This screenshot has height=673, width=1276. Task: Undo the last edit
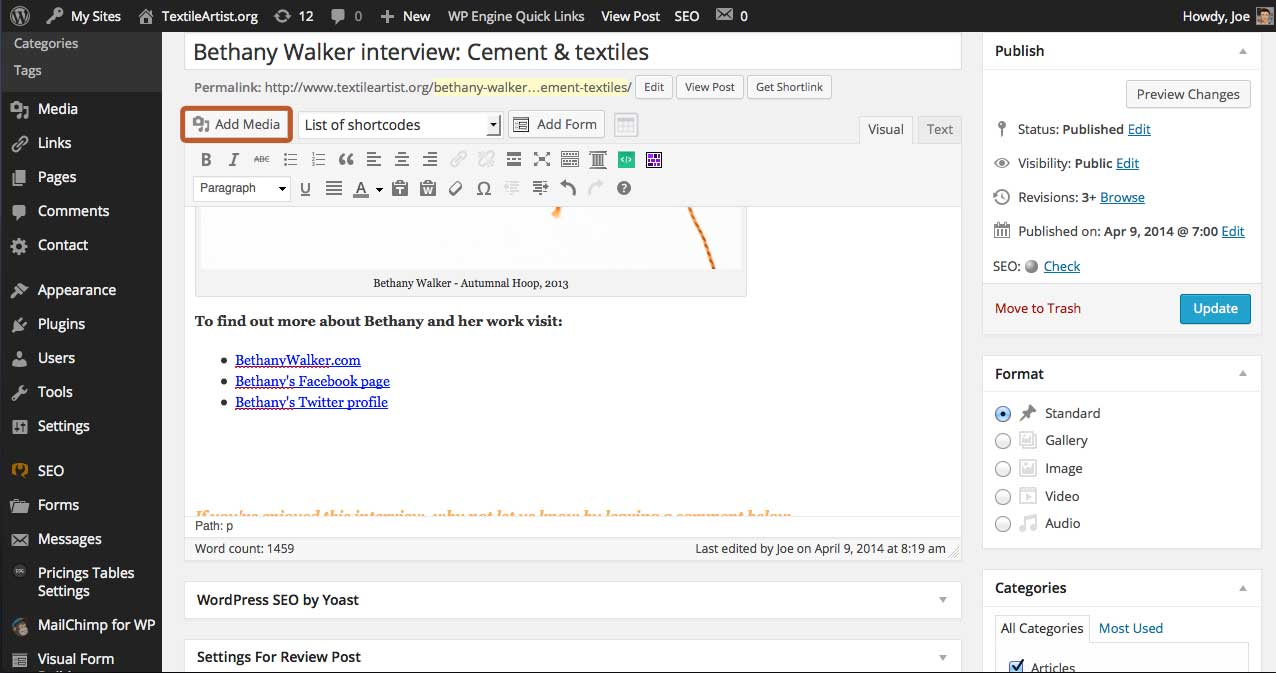coord(568,188)
